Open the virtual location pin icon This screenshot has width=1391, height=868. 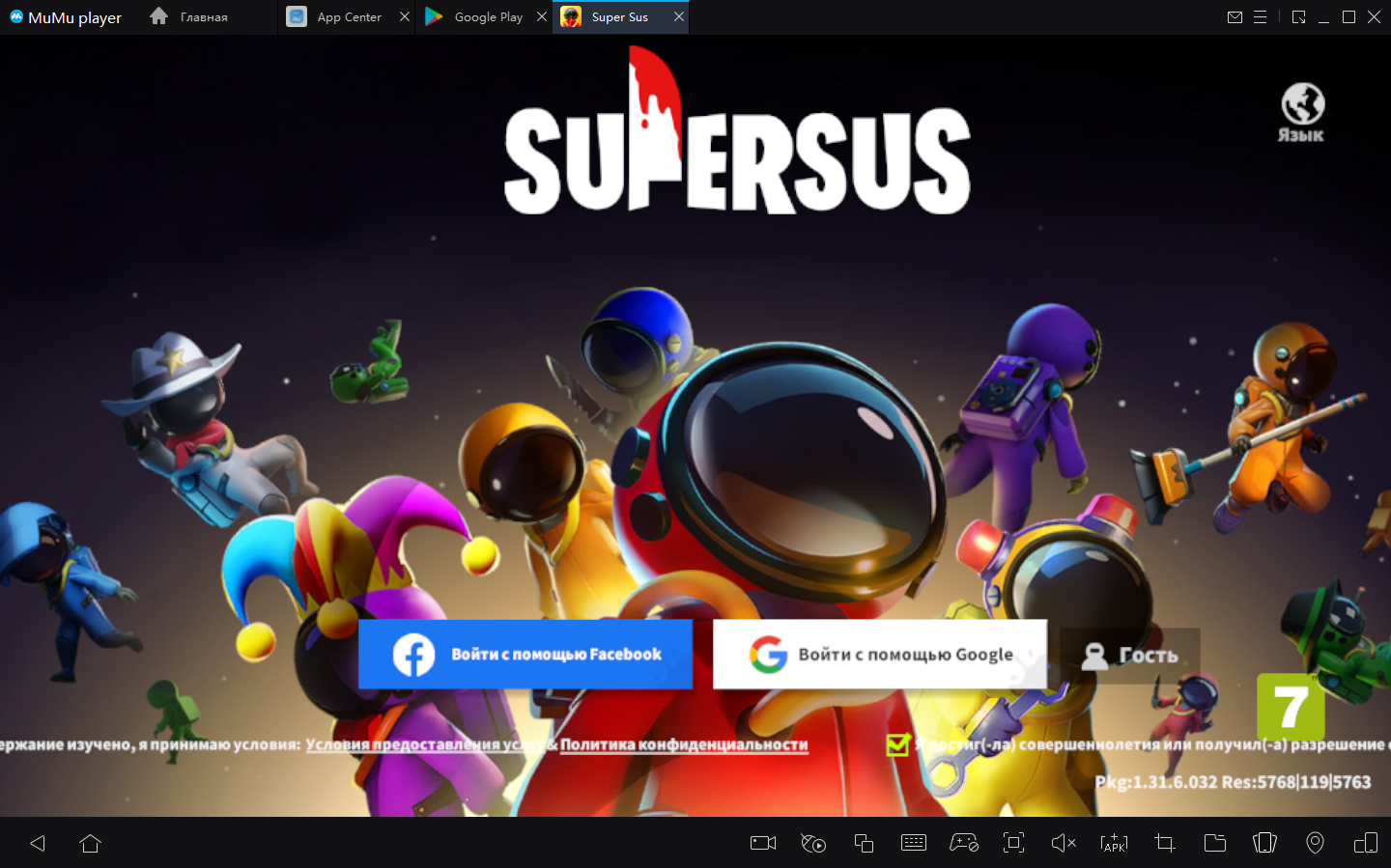pos(1315,843)
